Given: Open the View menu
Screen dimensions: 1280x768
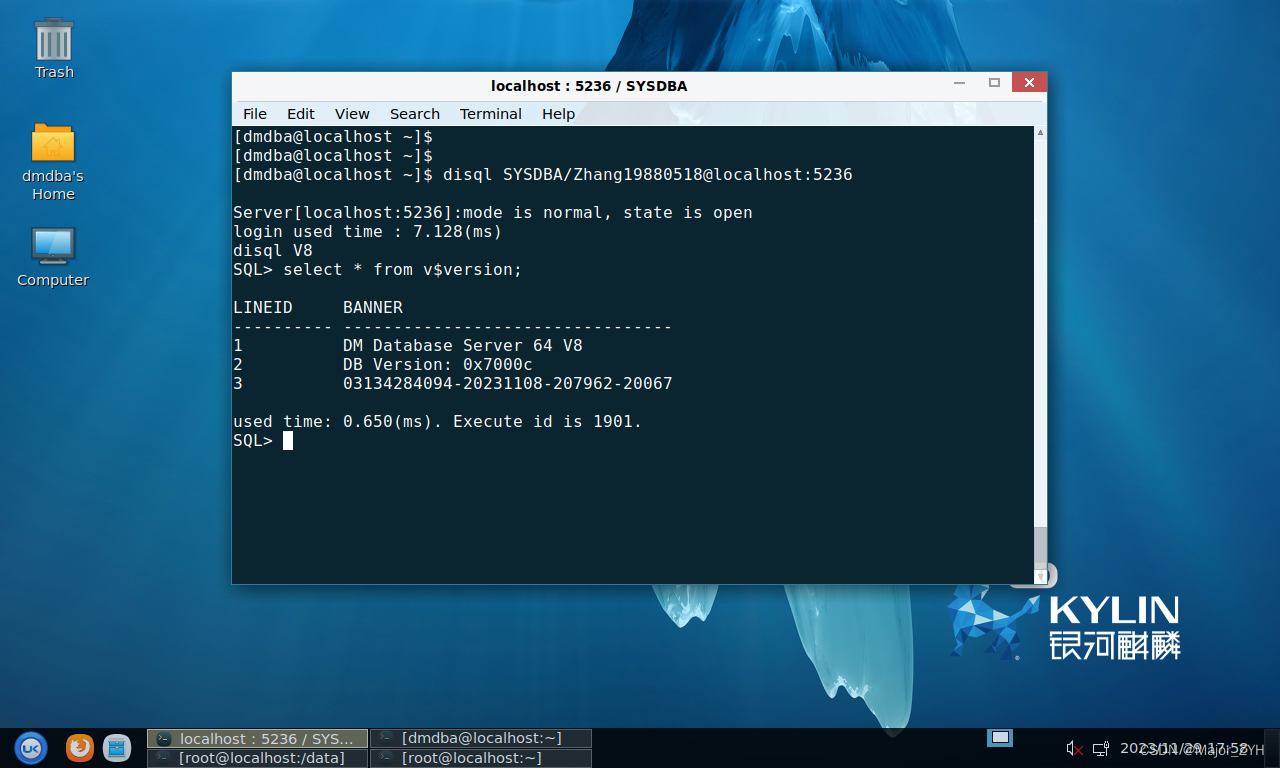Looking at the screenshot, I should [x=352, y=114].
